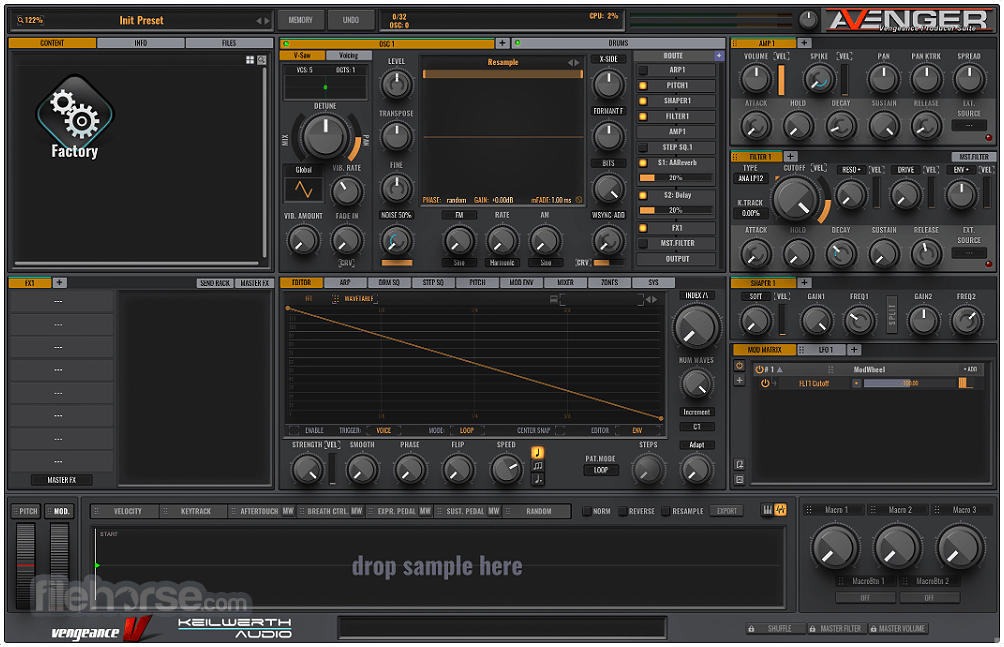Adjust the S1: AAReverb 20% level slider
Screen dimensions: 1004x647
point(676,178)
